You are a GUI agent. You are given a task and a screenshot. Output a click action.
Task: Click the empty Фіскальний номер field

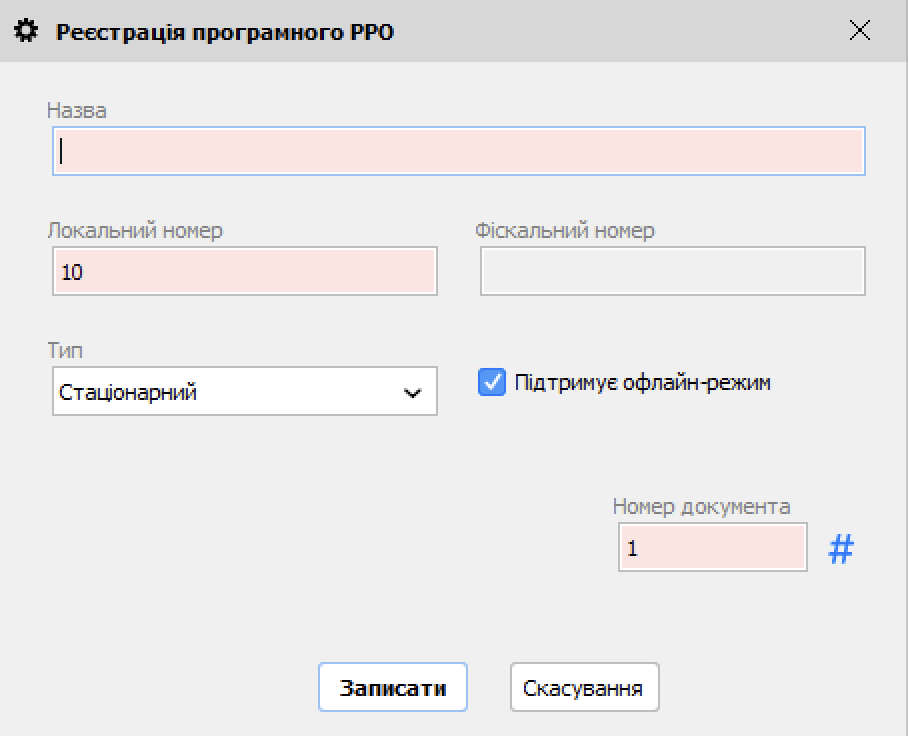[x=672, y=271]
